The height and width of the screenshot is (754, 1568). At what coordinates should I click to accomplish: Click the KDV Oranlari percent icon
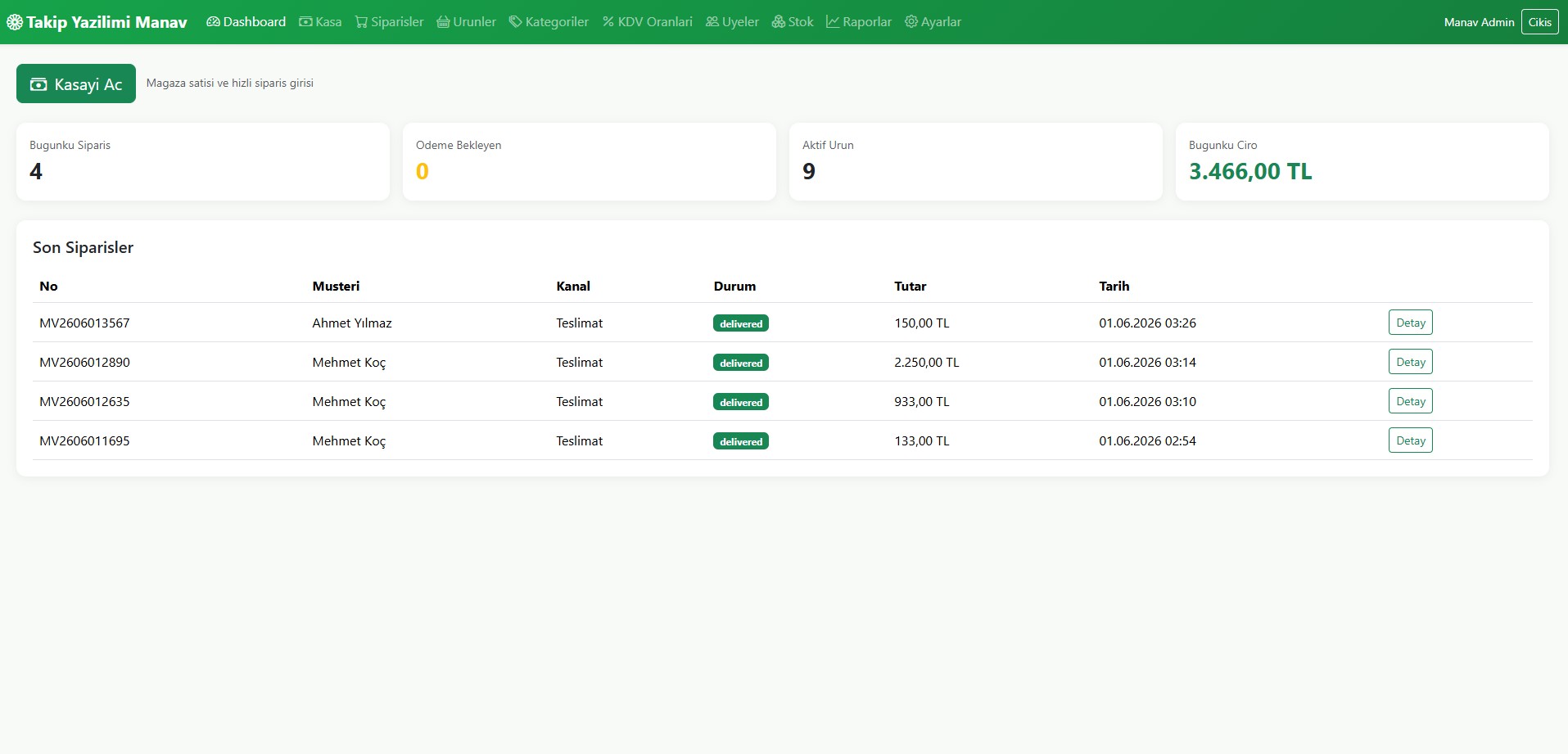click(608, 22)
